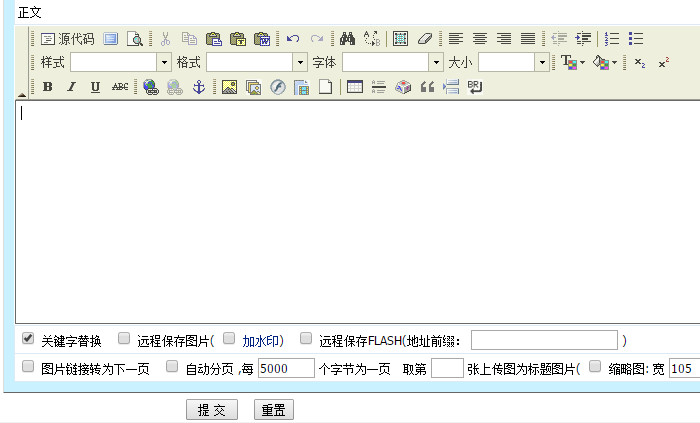Open the 大小 size dropdown
The image size is (700, 423).
pyautogui.click(x=542, y=62)
